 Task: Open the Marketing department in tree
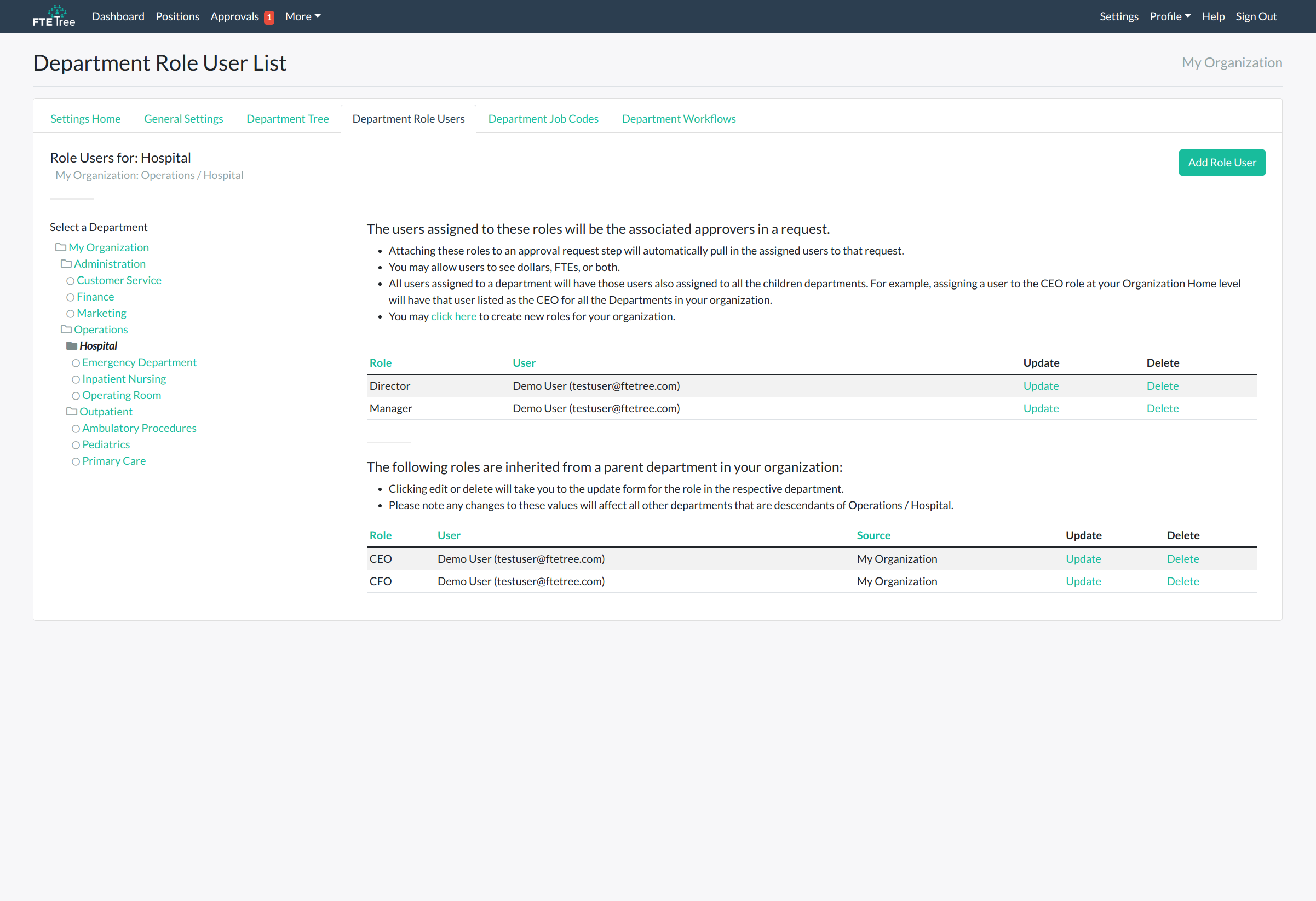pos(101,313)
